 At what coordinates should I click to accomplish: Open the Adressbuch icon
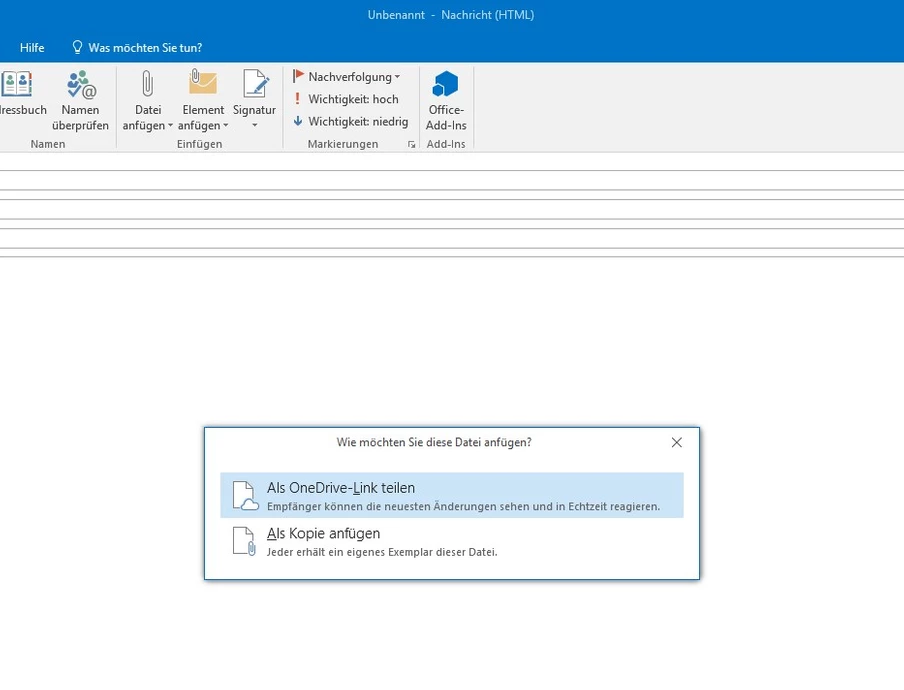[16, 84]
